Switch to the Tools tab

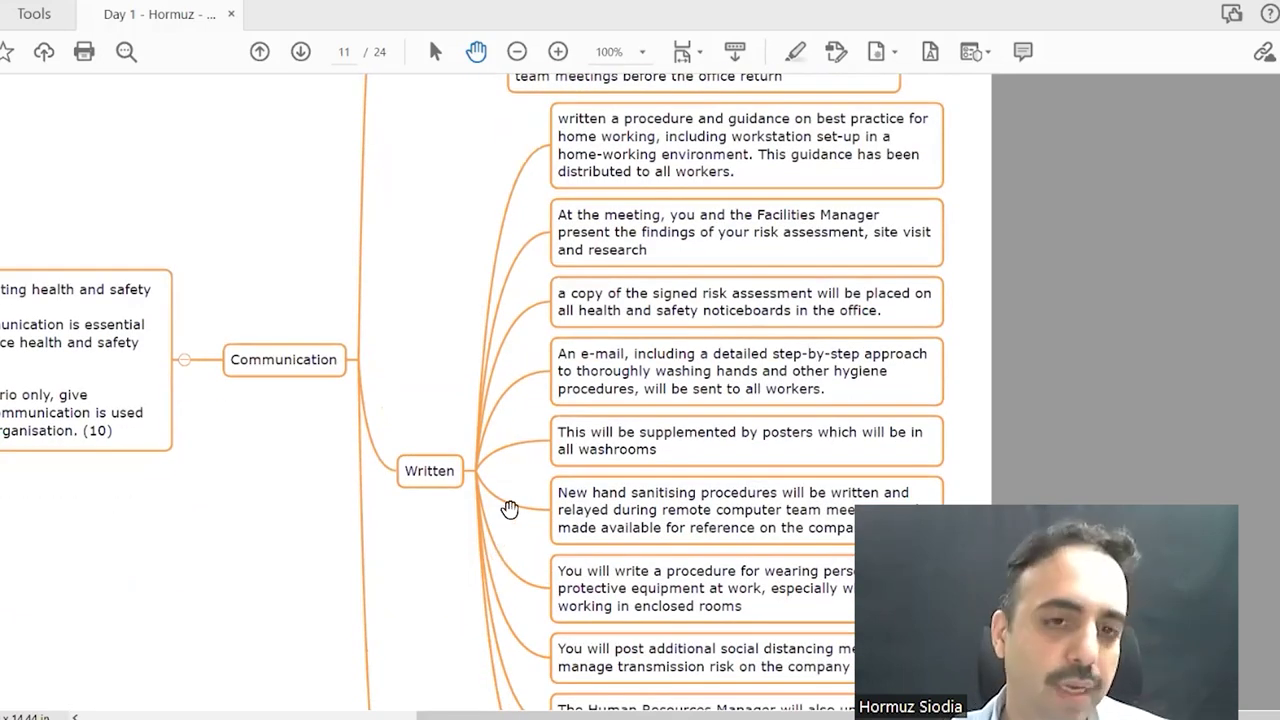34,14
